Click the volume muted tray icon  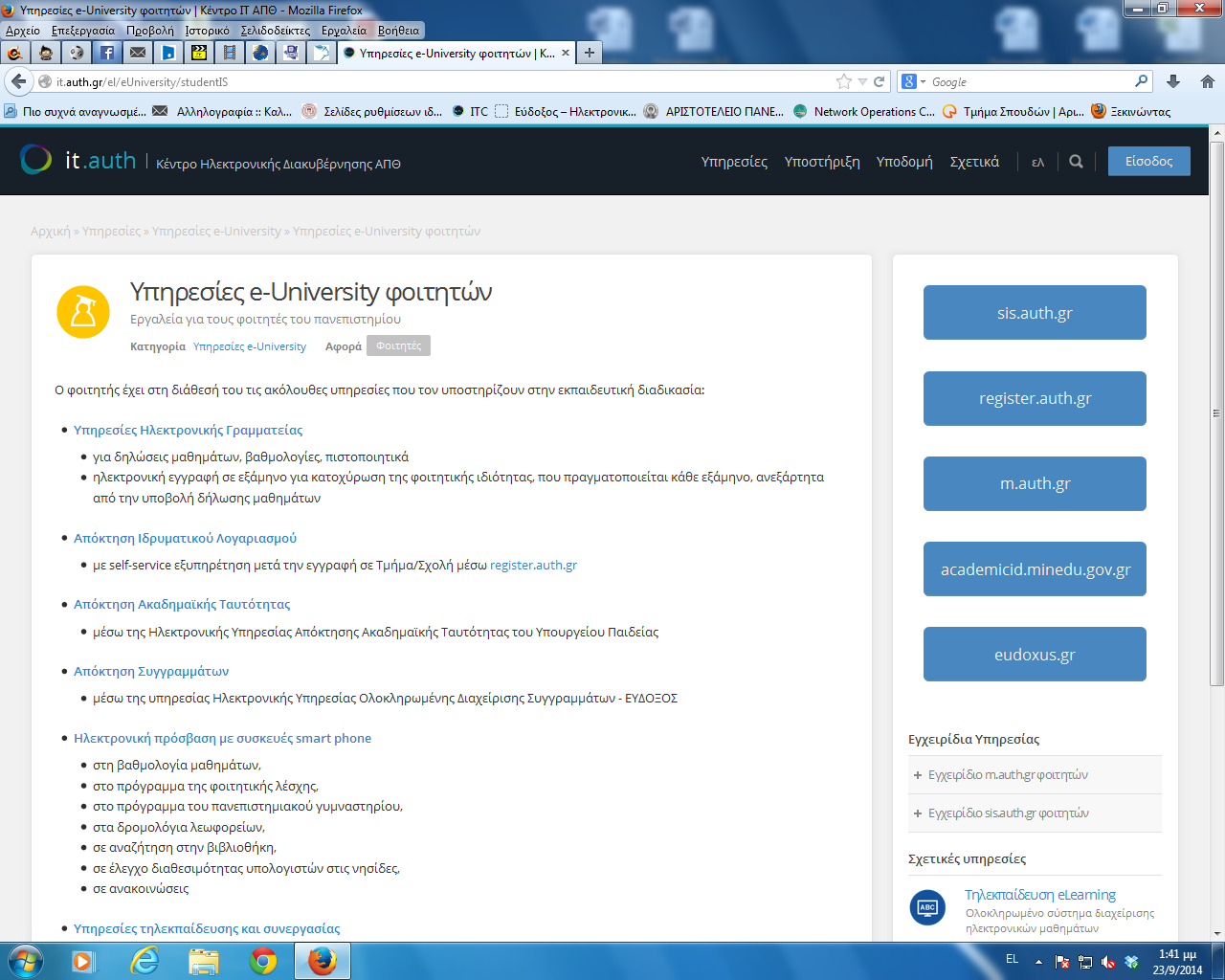tap(1108, 962)
